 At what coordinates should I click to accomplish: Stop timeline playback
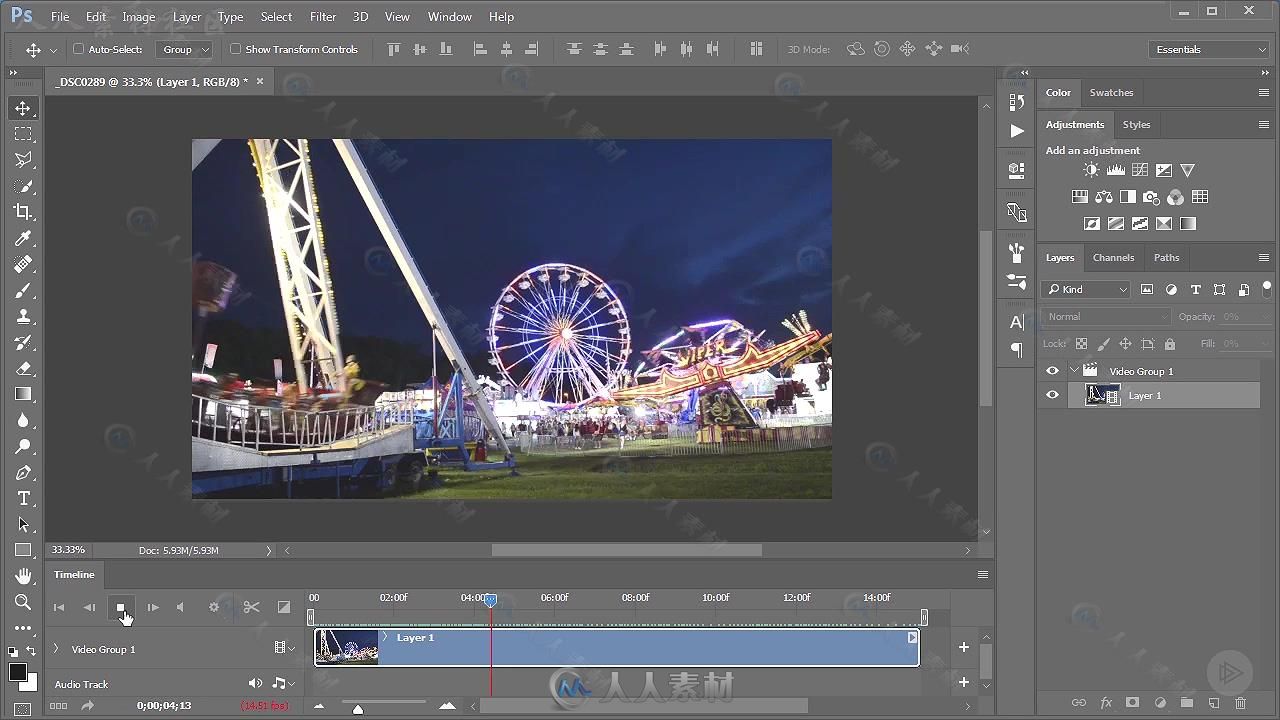120,607
